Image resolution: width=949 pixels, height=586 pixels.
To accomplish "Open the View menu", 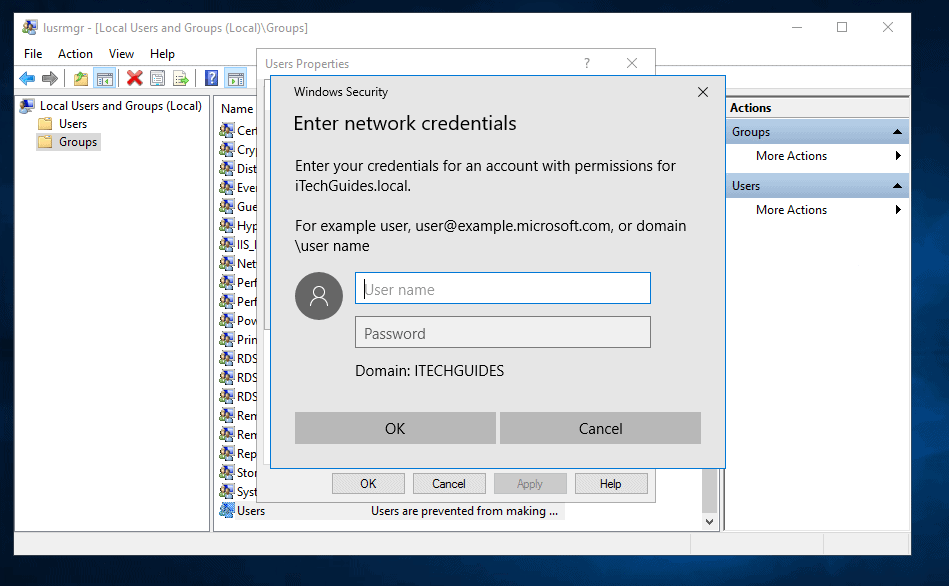I will [x=121, y=53].
